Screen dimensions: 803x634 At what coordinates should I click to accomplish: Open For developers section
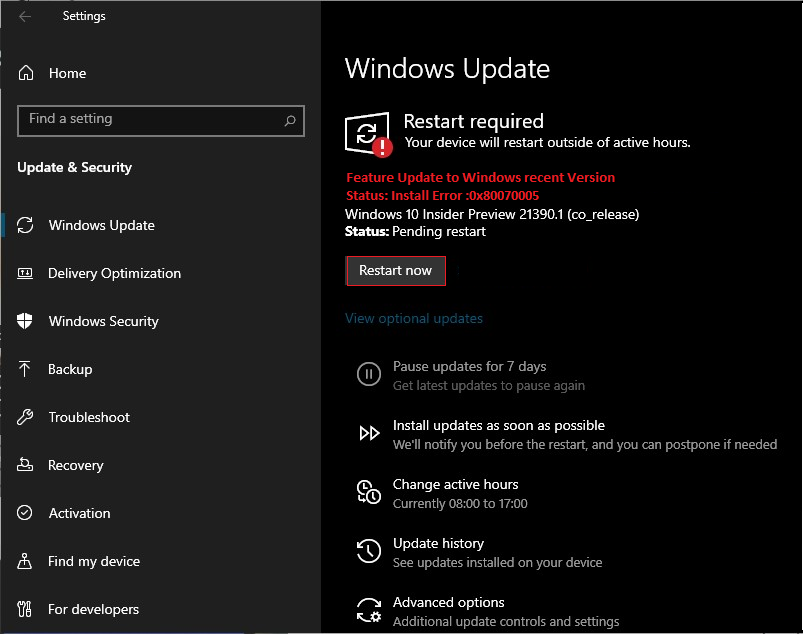pos(93,609)
